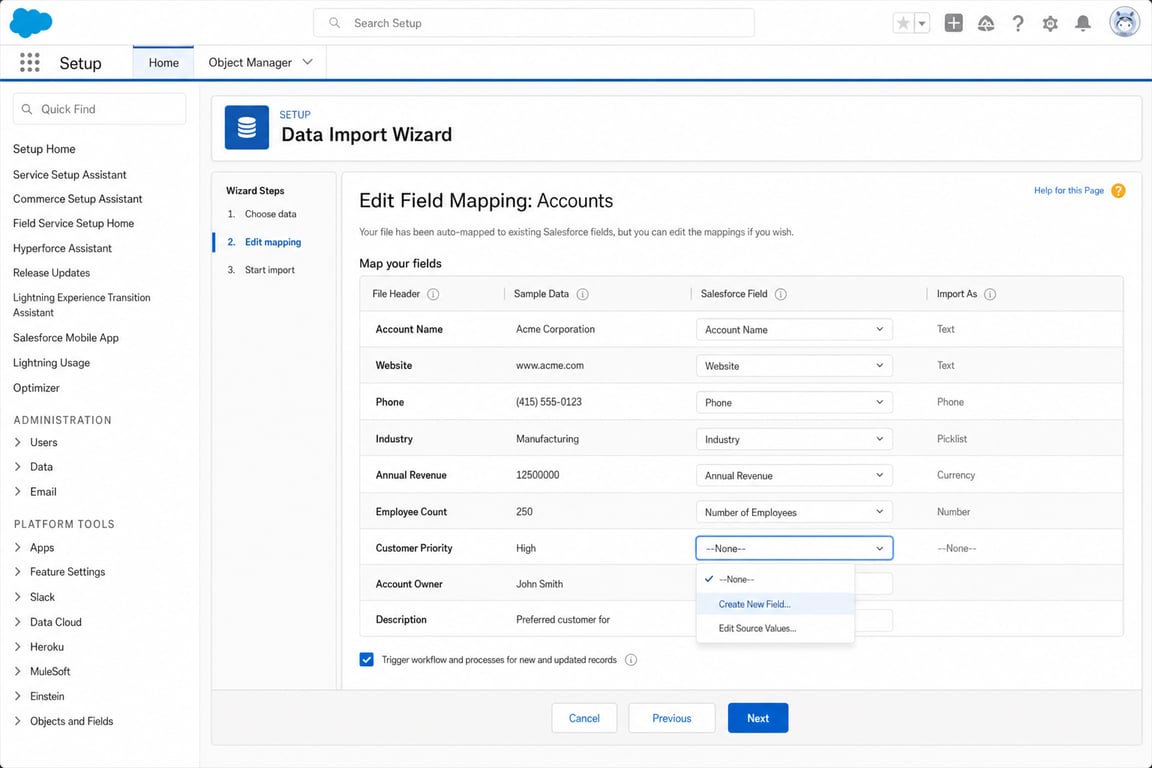Go to wizard step Start import
This screenshot has height=768, width=1152.
(270, 270)
